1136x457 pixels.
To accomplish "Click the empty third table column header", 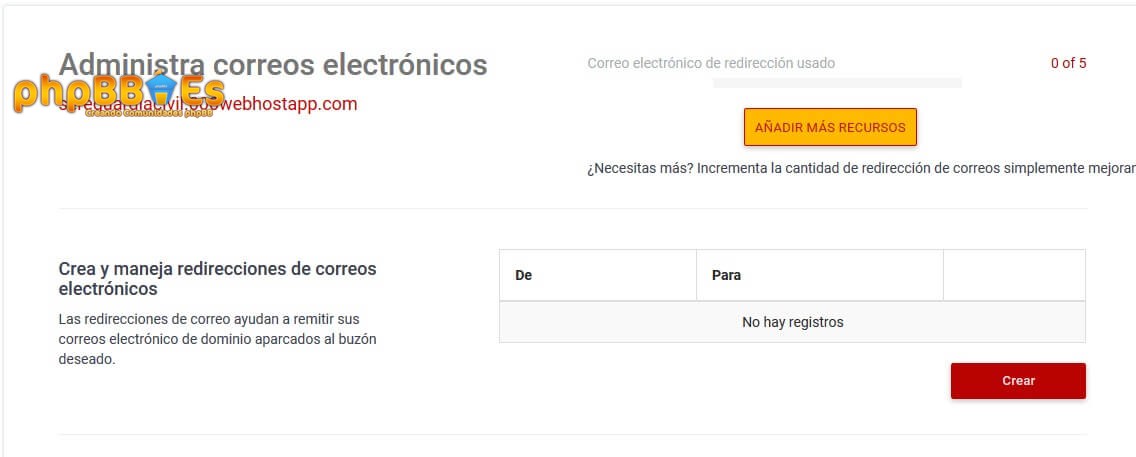I will tap(1013, 275).
